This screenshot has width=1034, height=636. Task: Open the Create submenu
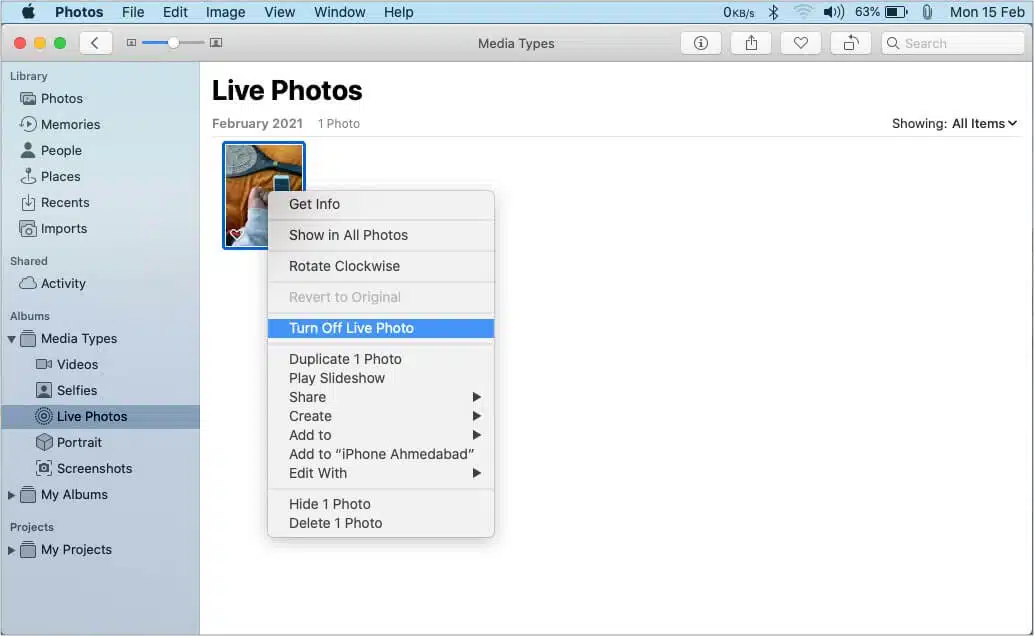(380, 416)
